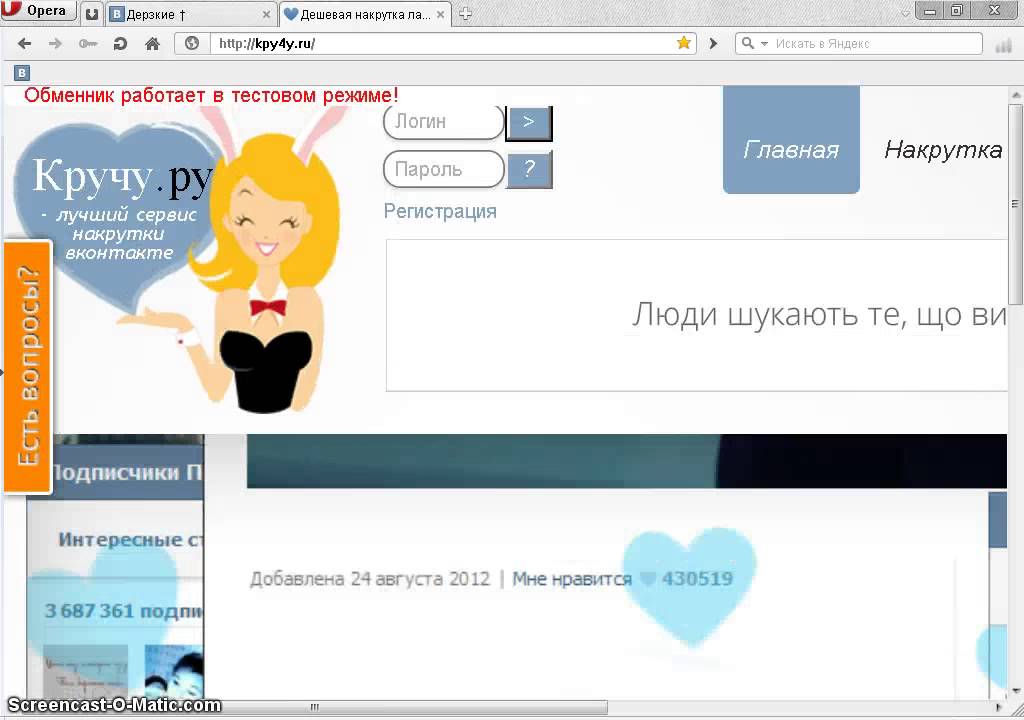Click the arrow button right of the address bar
The image size is (1024, 720).
pyautogui.click(x=713, y=44)
